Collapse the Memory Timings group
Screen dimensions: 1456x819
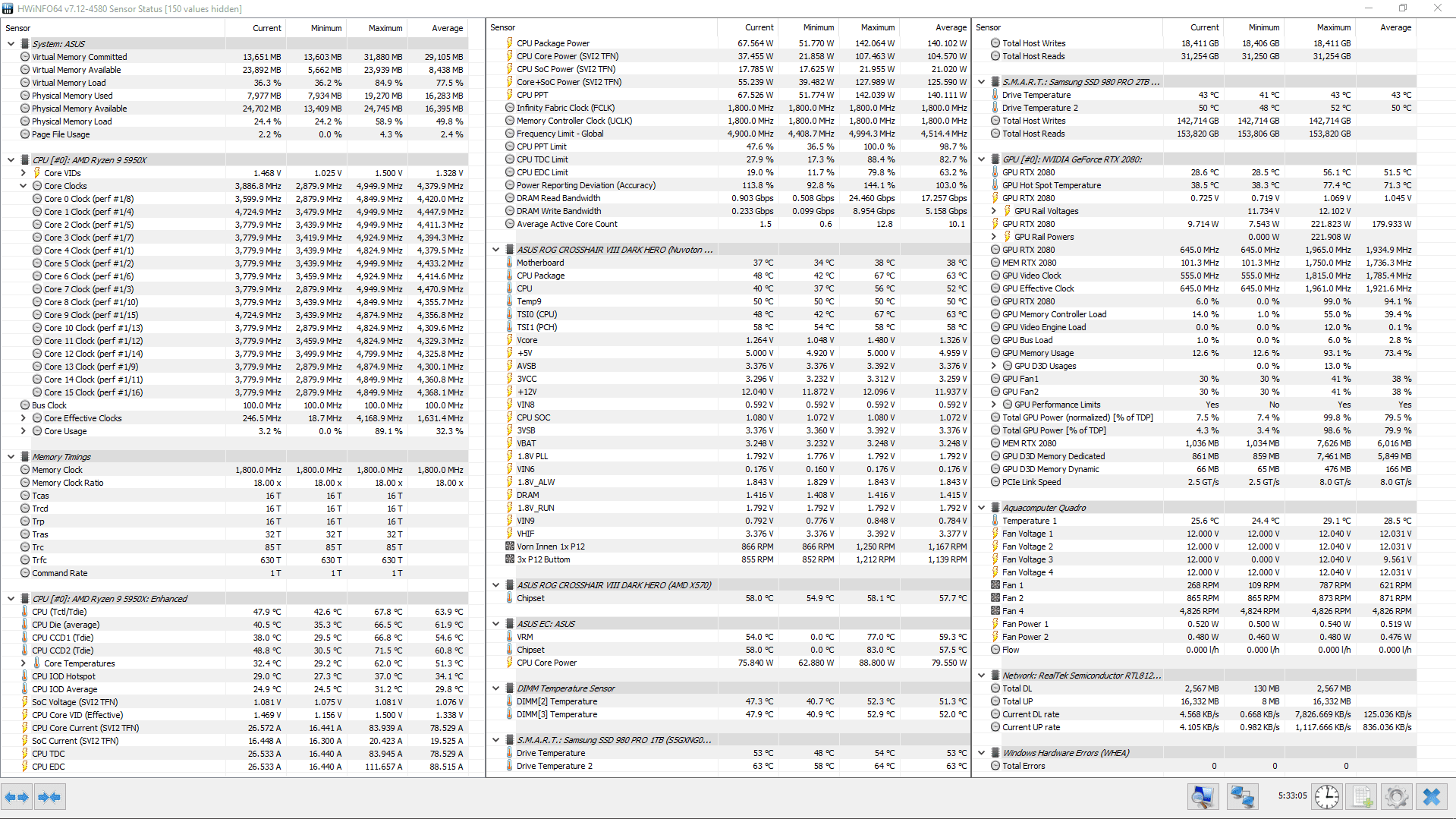(x=11, y=457)
